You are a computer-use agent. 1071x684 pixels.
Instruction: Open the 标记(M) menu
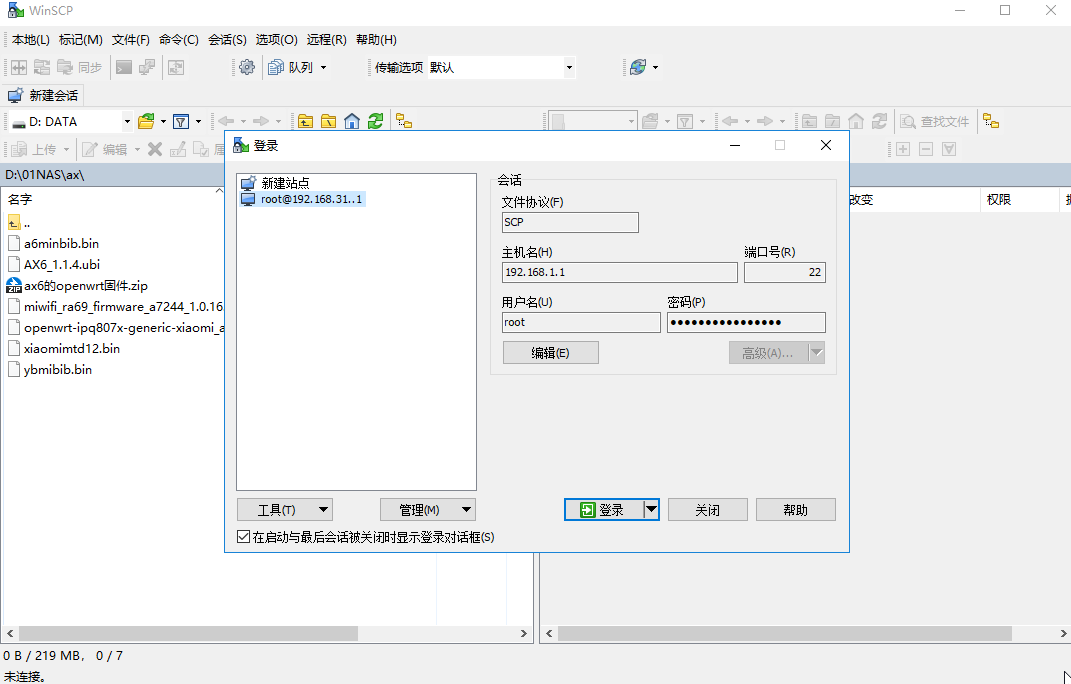[x=81, y=40]
